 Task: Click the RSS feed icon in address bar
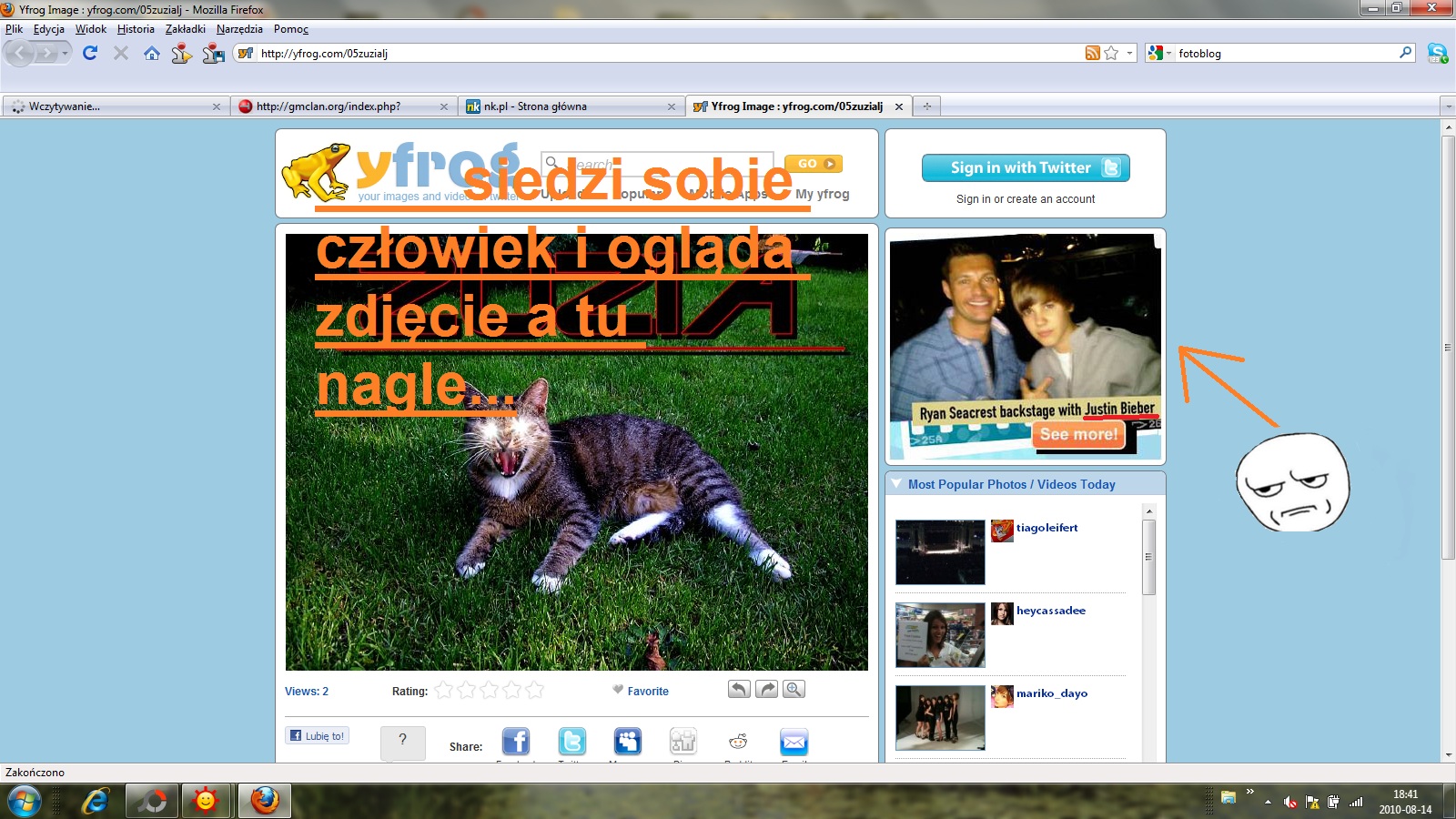1092,54
